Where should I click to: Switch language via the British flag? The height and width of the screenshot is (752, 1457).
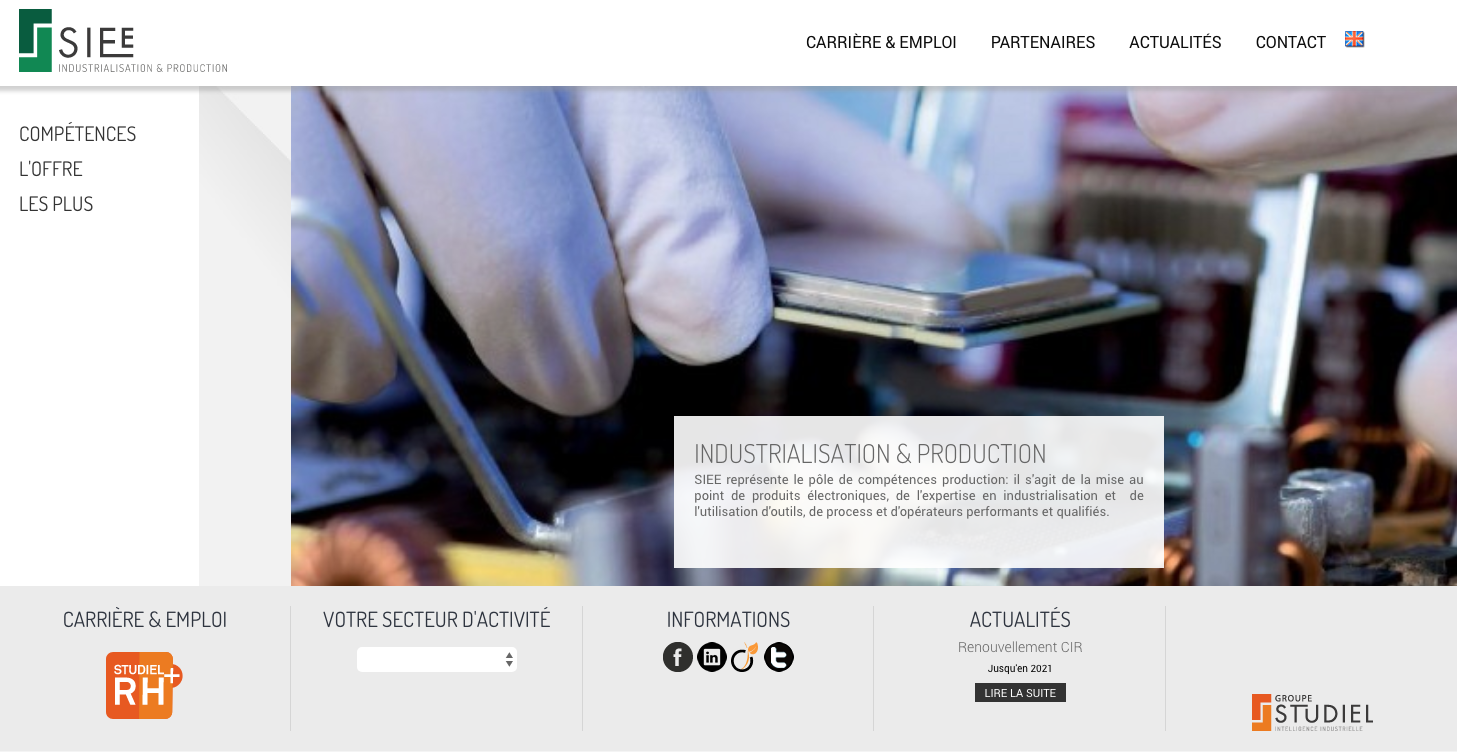[x=1355, y=40]
